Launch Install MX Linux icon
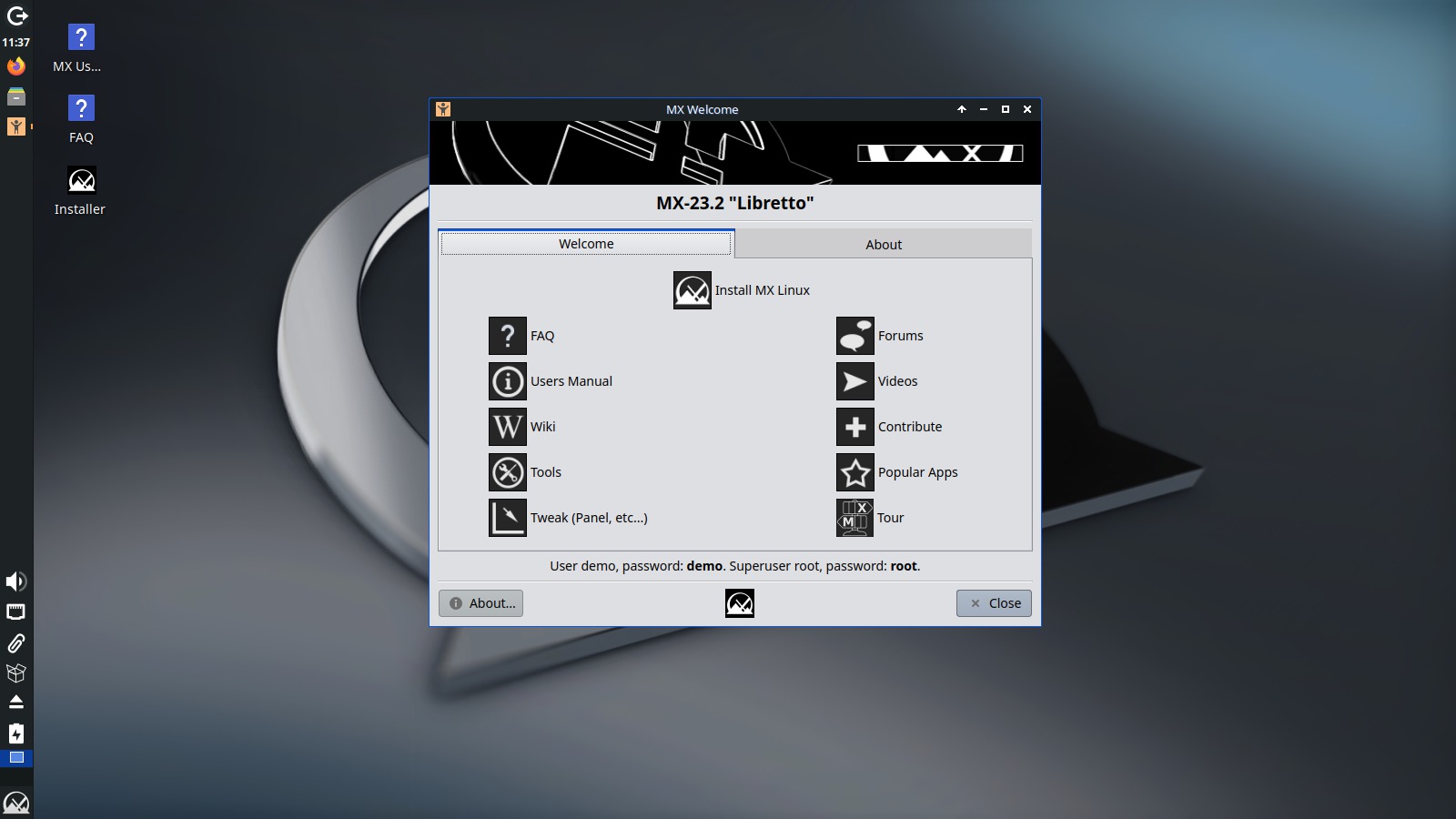 (693, 290)
